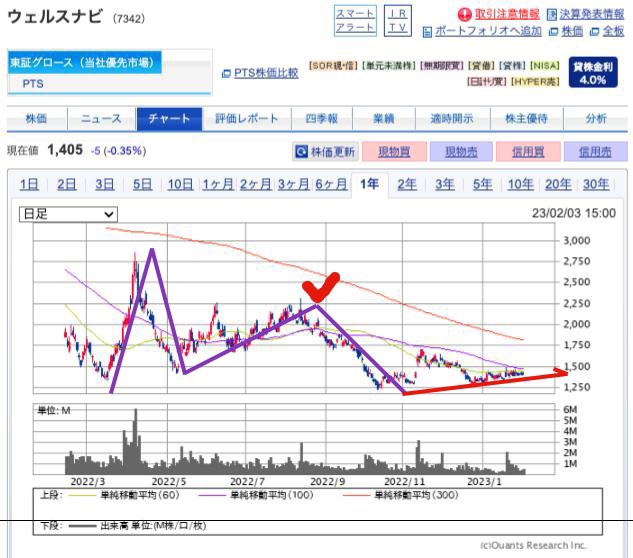
Task: Click the 現物買 button
Action: click(x=394, y=152)
